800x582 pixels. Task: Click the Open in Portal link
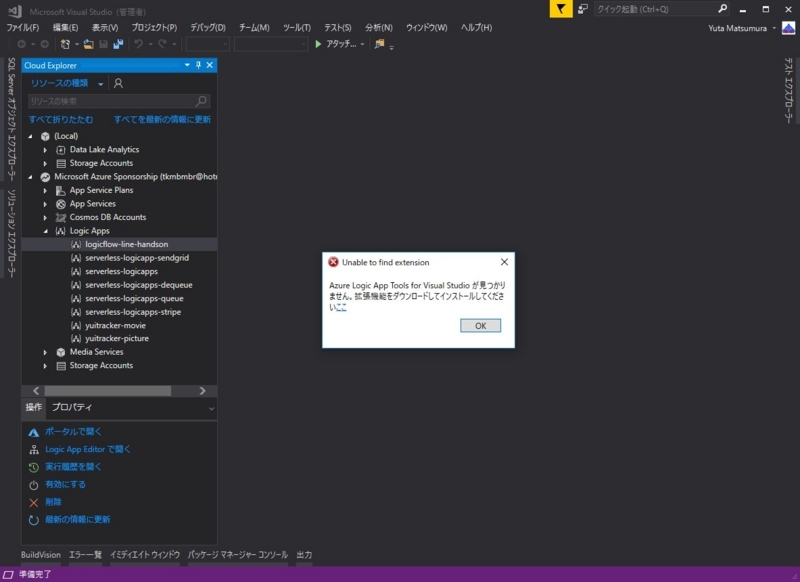click(x=73, y=432)
